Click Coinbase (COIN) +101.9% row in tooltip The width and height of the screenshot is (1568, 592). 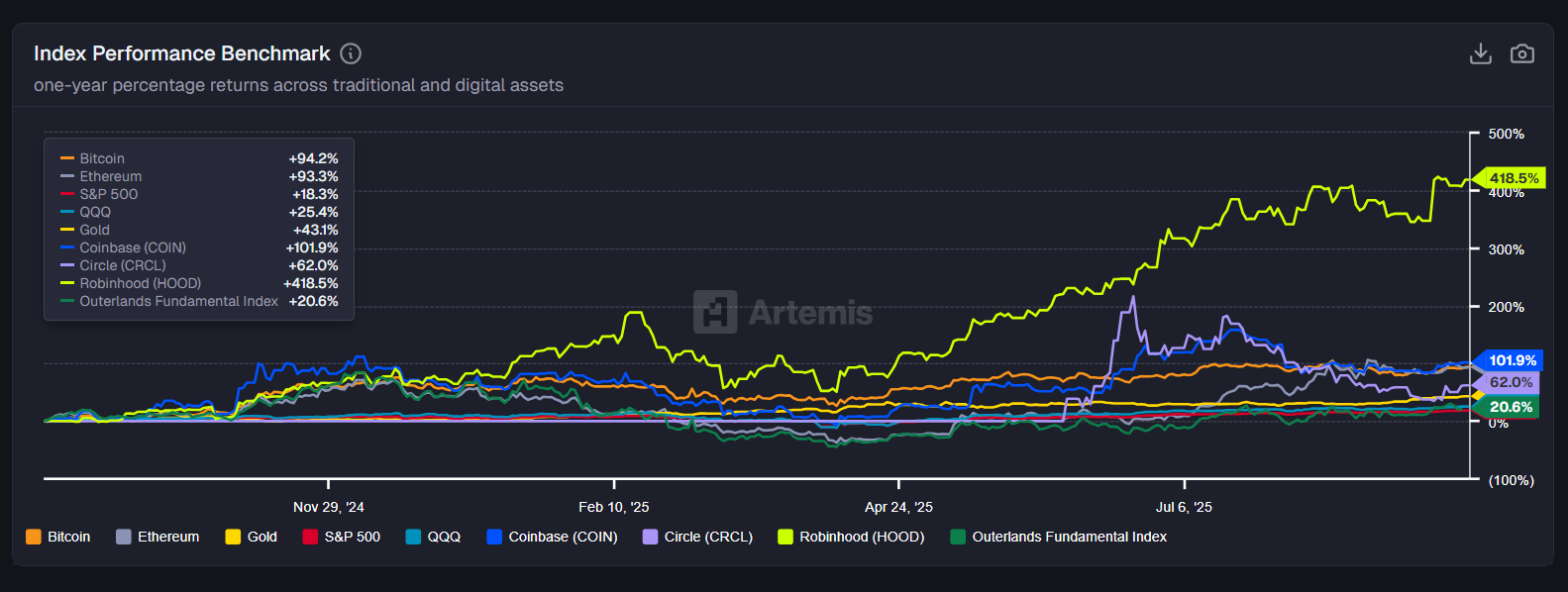(199, 247)
